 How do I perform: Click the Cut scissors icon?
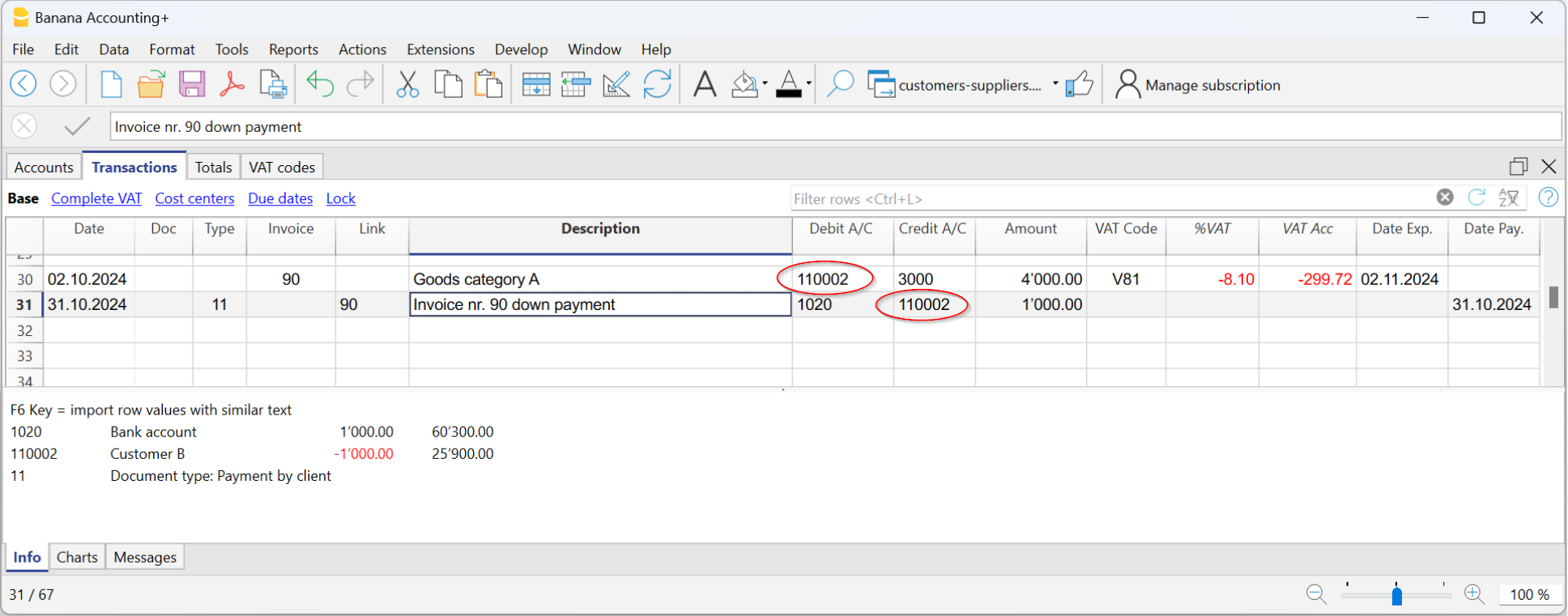[x=407, y=84]
